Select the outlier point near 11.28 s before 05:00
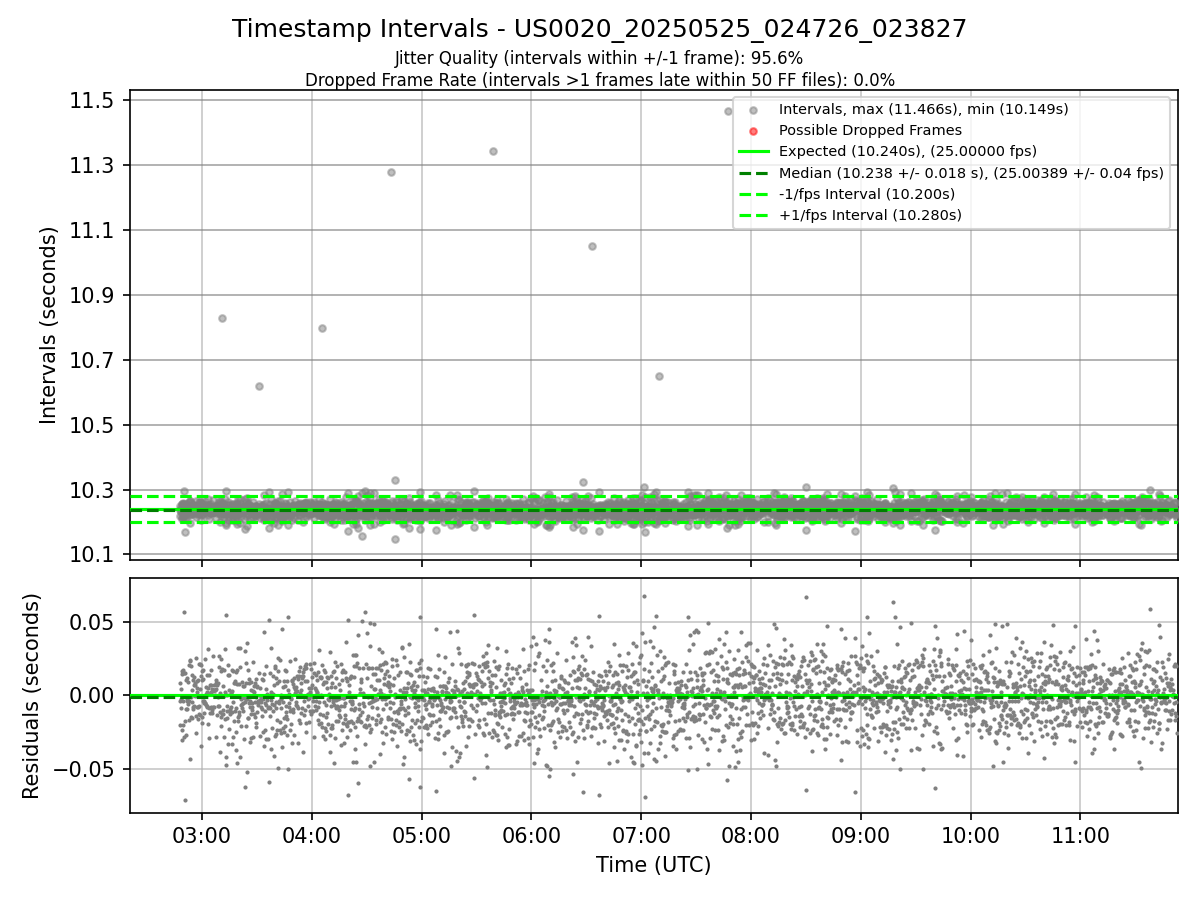 391,172
